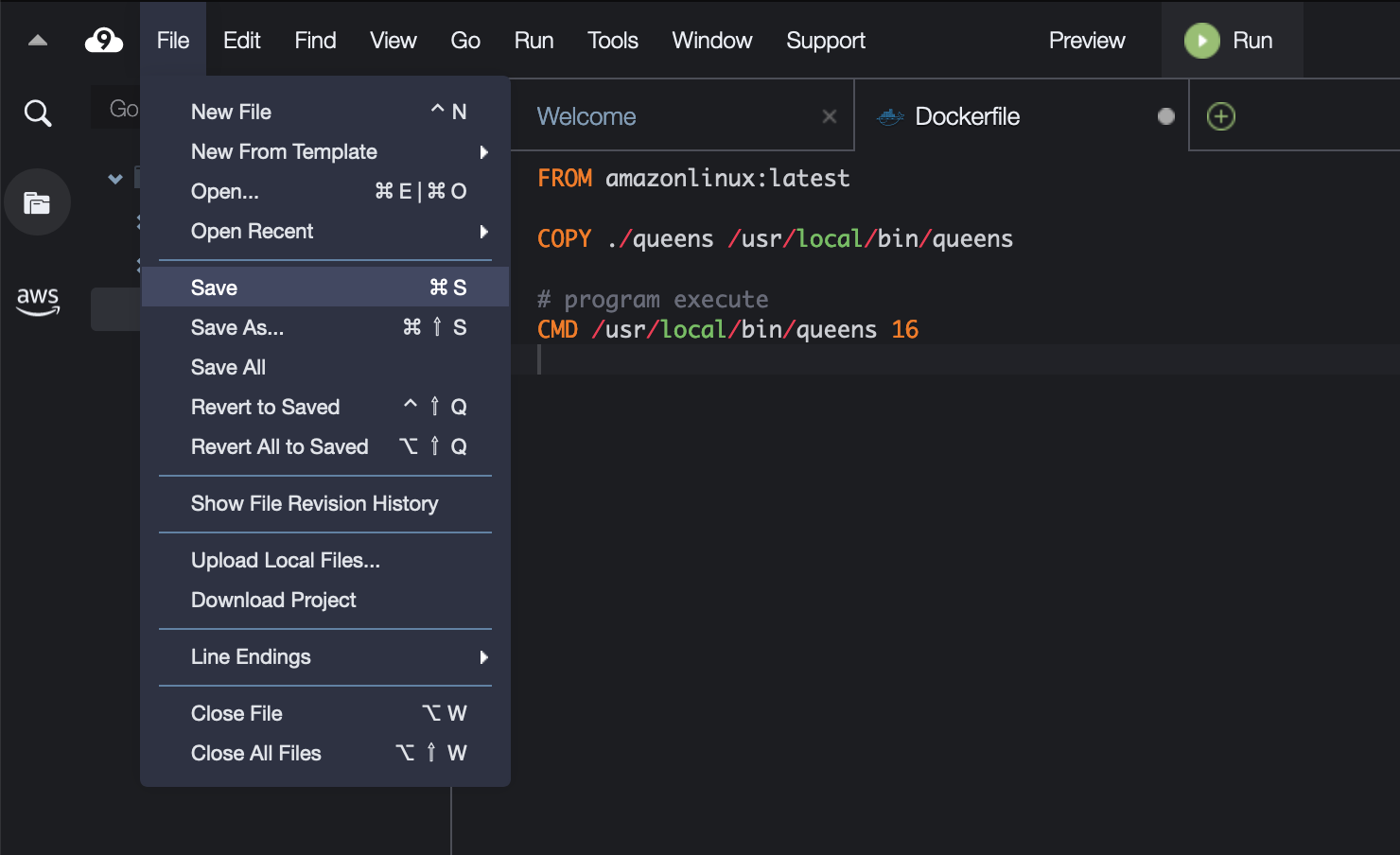Screen dimensions: 1400x855
Task: Click the COPY ./queens line
Action: pyautogui.click(x=775, y=238)
